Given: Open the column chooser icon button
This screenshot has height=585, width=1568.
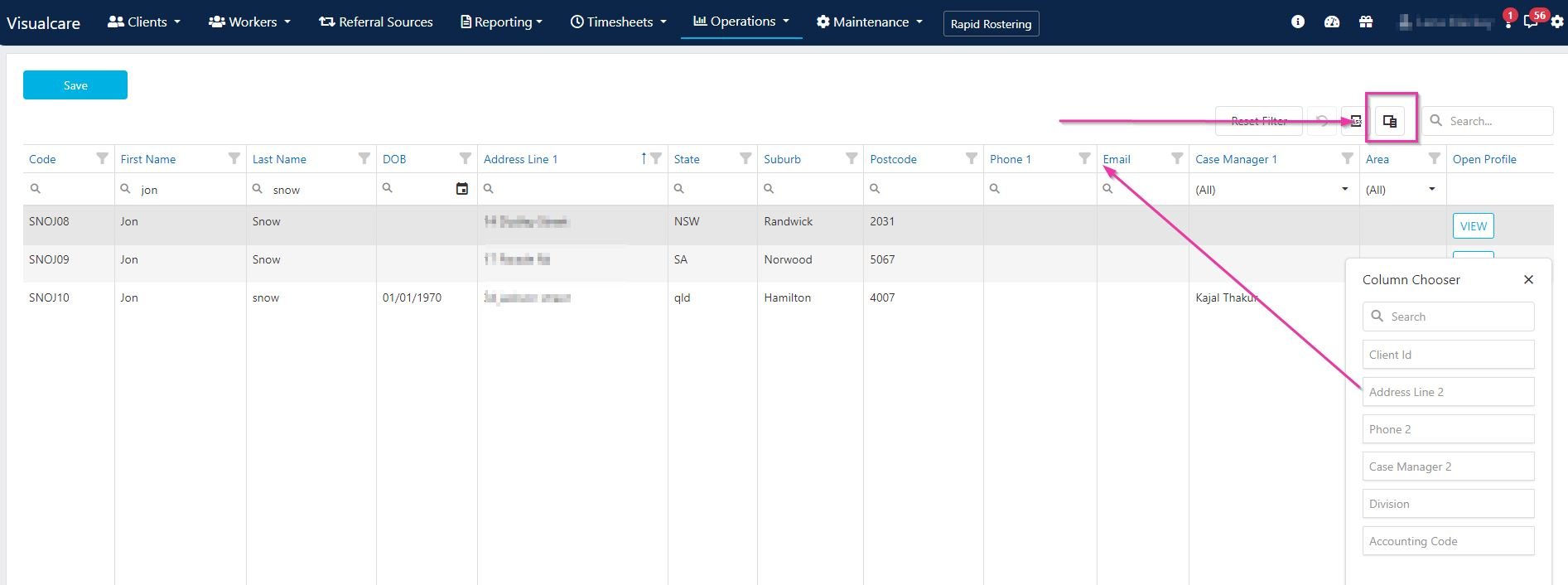Looking at the screenshot, I should point(1390,121).
